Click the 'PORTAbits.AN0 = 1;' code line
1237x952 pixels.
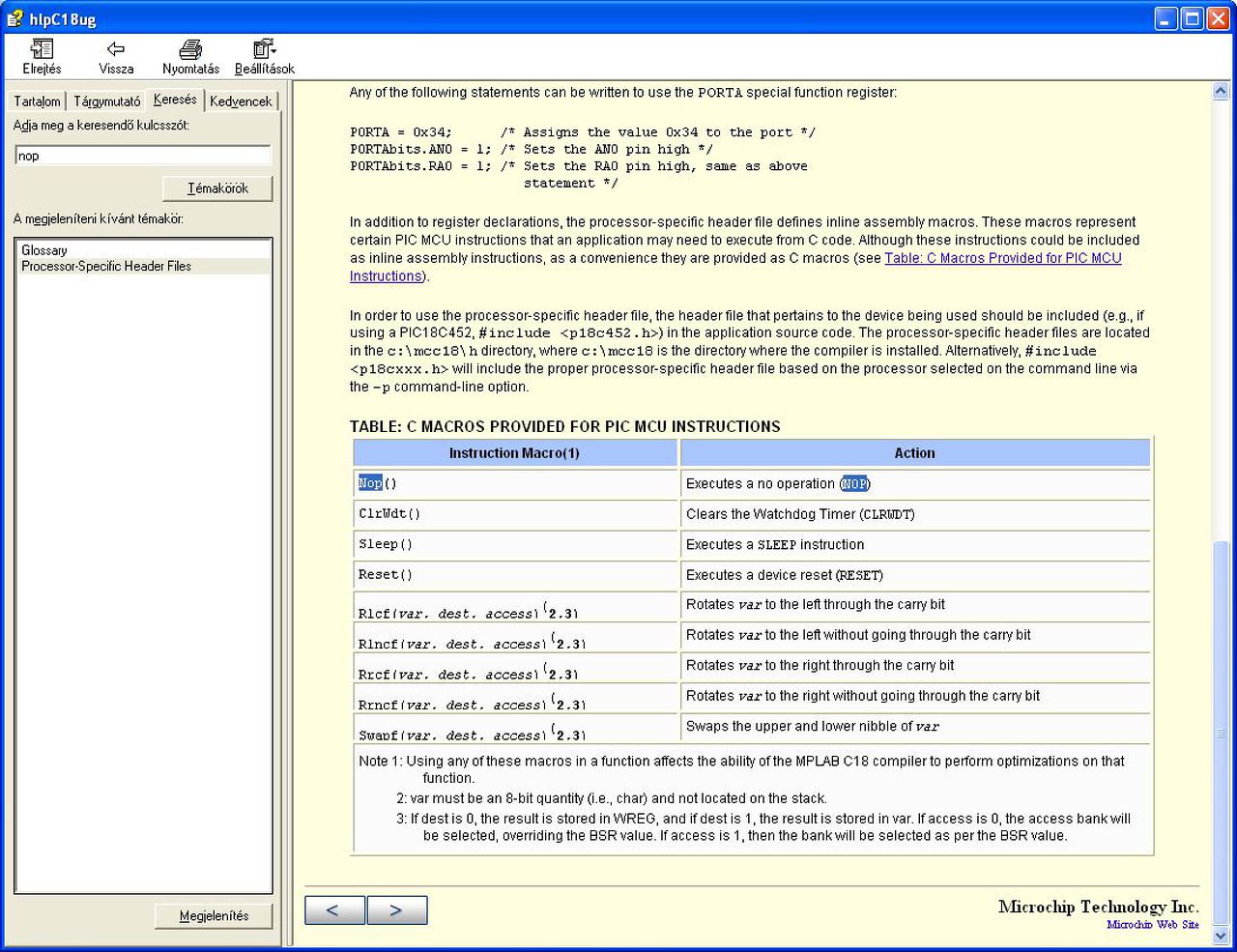532,150
